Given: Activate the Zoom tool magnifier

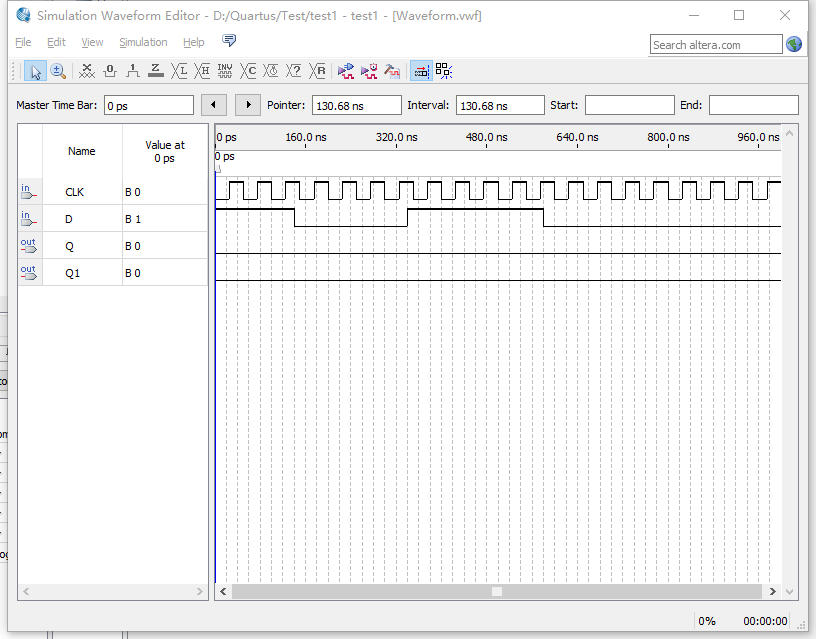Looking at the screenshot, I should point(58,71).
